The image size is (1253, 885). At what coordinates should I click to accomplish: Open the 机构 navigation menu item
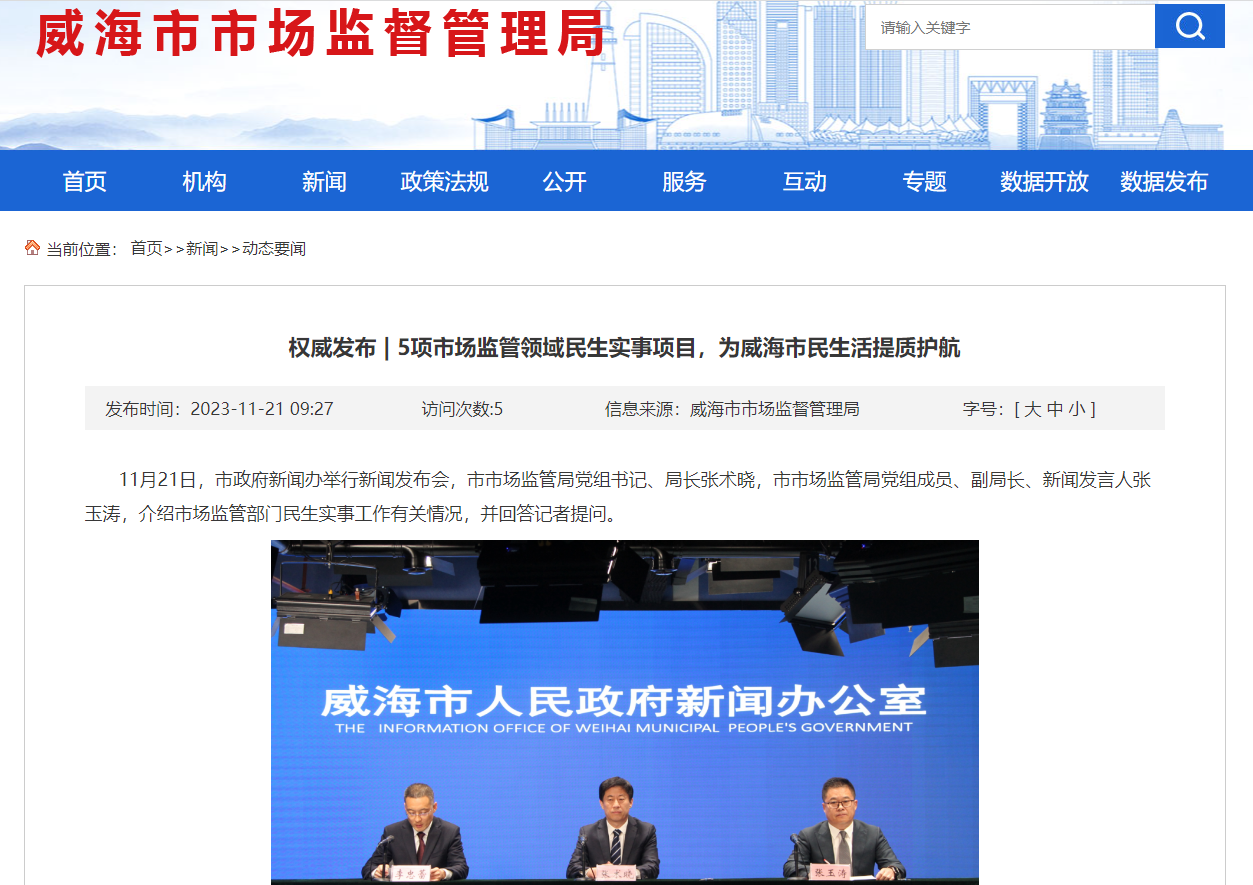click(204, 181)
